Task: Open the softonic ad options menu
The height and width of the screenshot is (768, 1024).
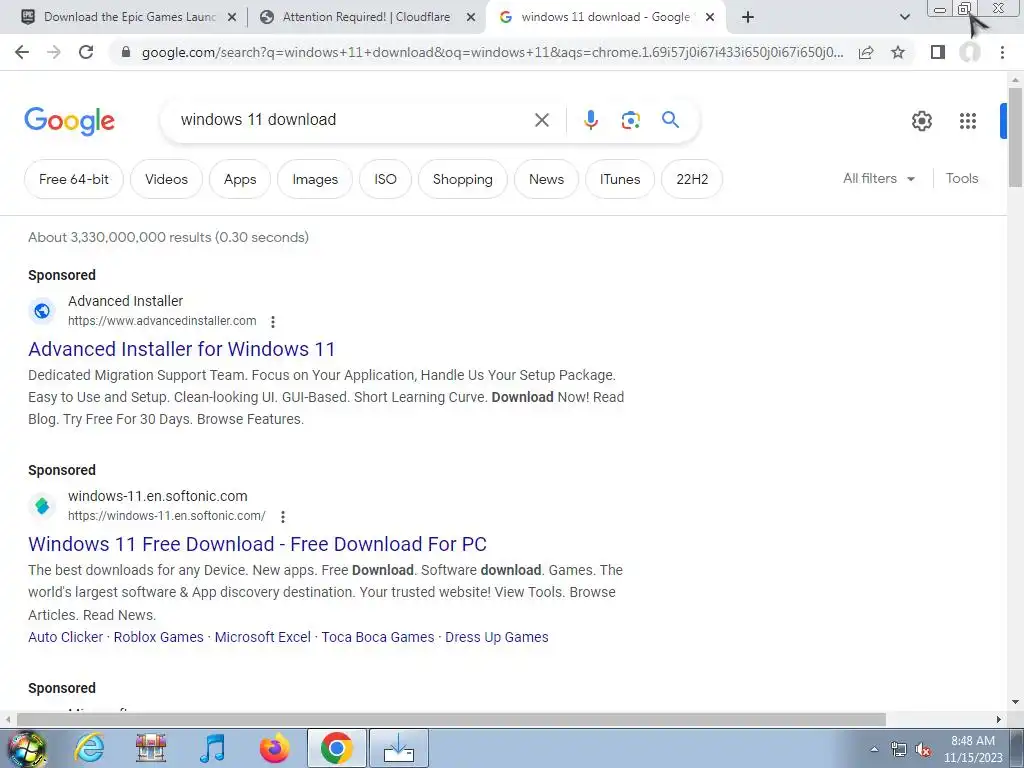Action: 283,517
